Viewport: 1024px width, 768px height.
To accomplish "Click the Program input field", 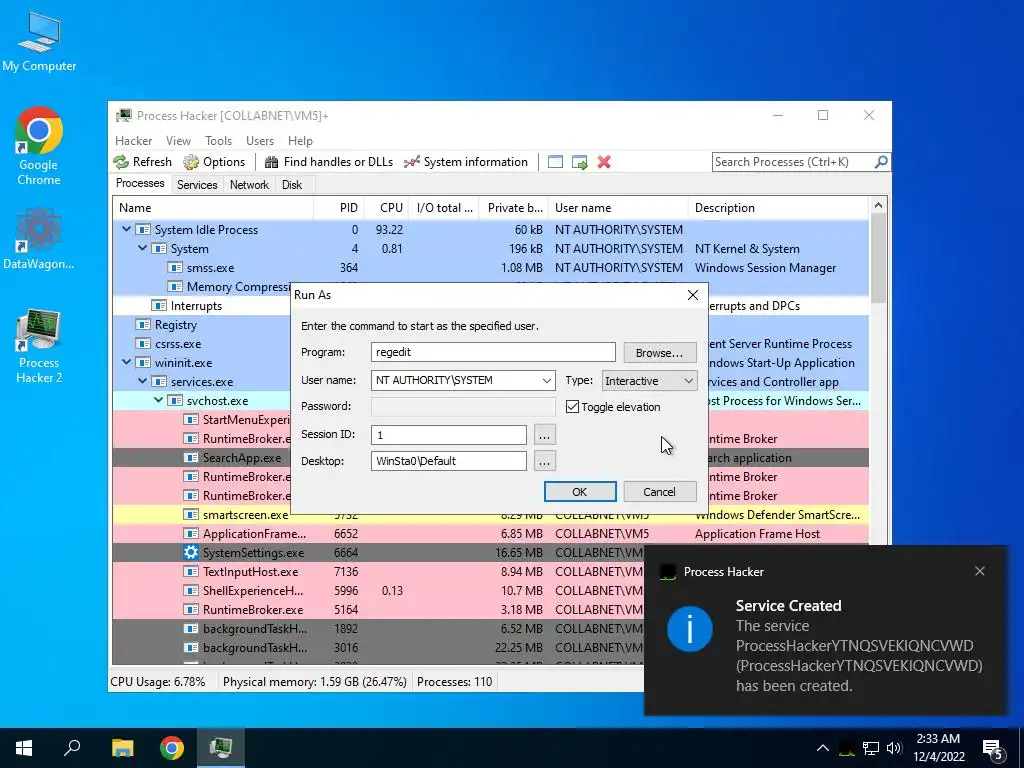I will pyautogui.click(x=493, y=352).
